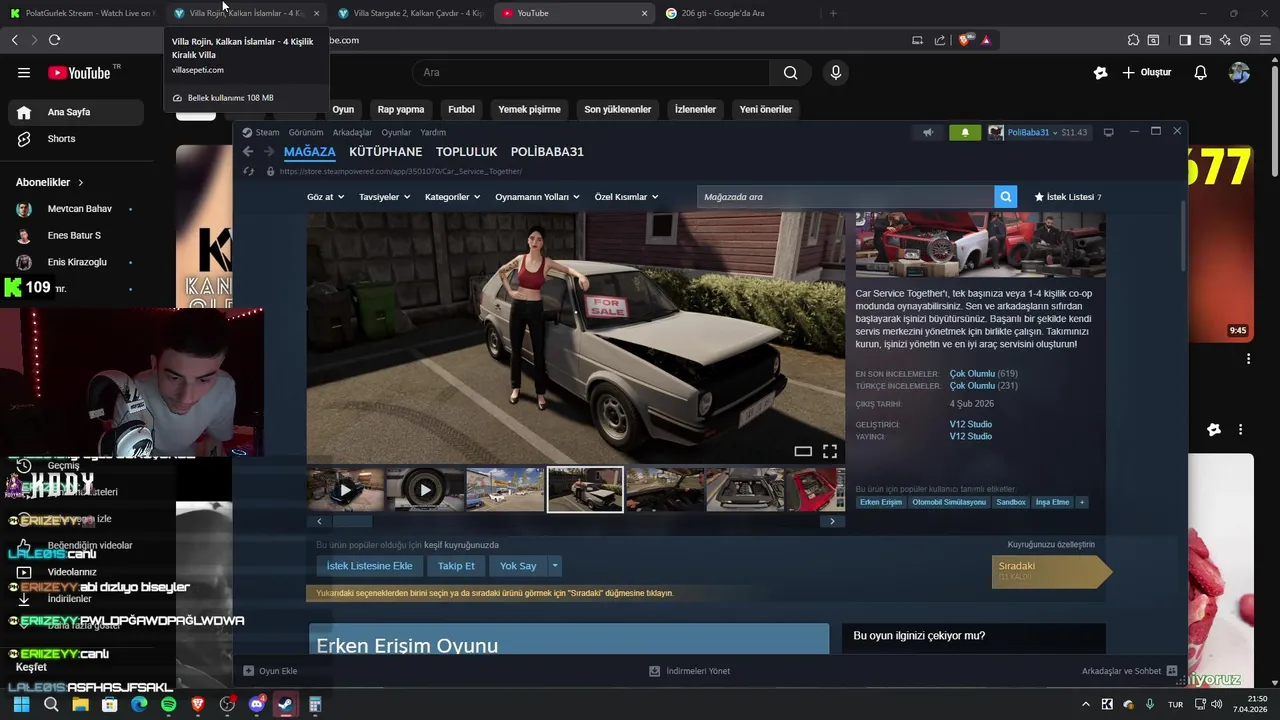Open browser extensions puzzle icon

(1133, 40)
